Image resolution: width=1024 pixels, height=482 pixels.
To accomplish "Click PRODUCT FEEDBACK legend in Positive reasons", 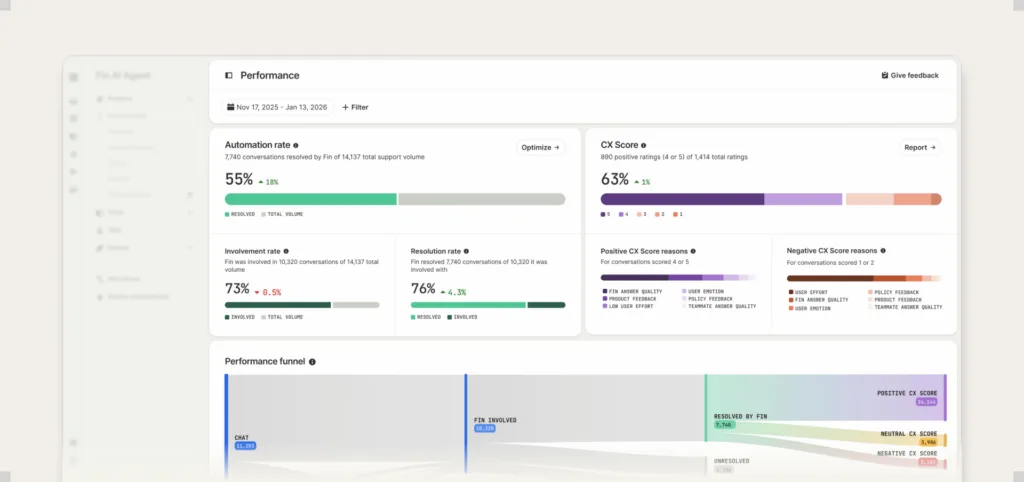I will click(x=631, y=298).
